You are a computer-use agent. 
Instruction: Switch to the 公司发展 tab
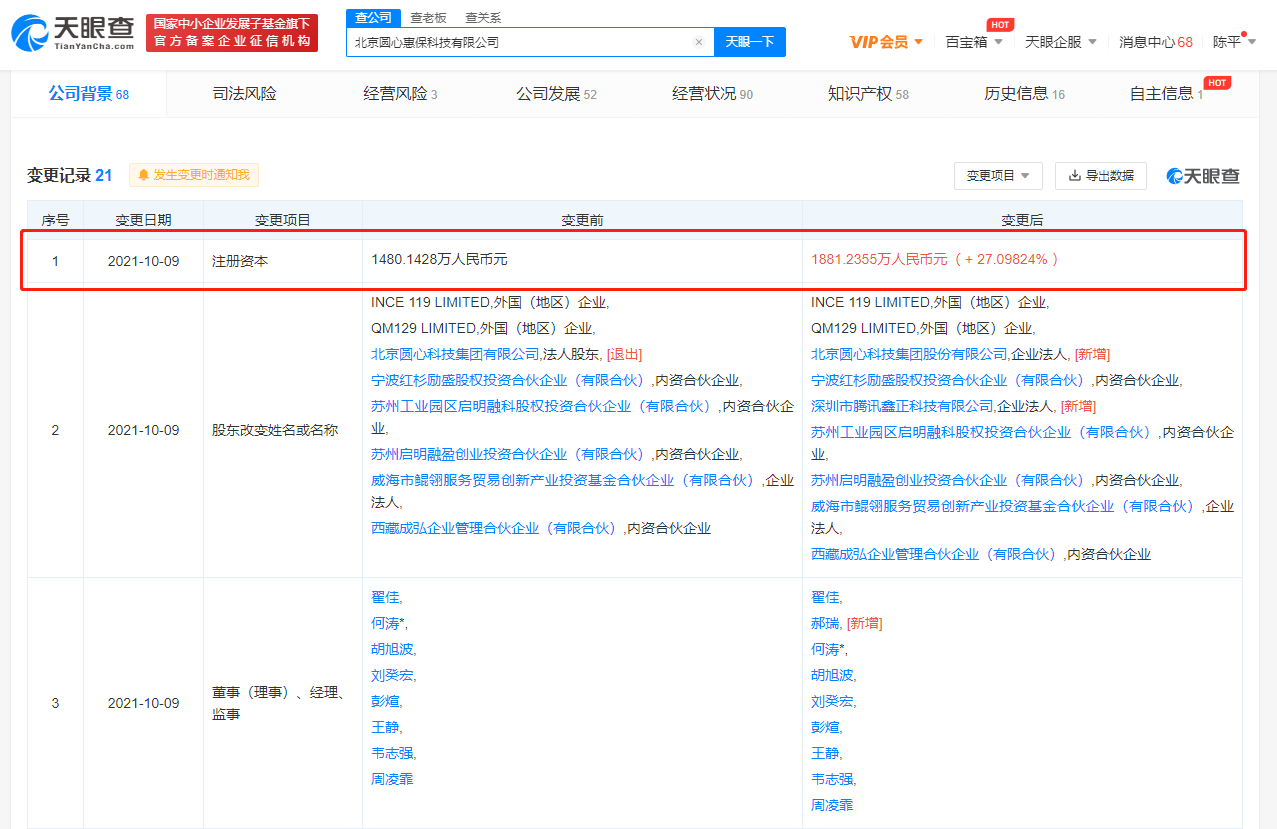pos(556,94)
